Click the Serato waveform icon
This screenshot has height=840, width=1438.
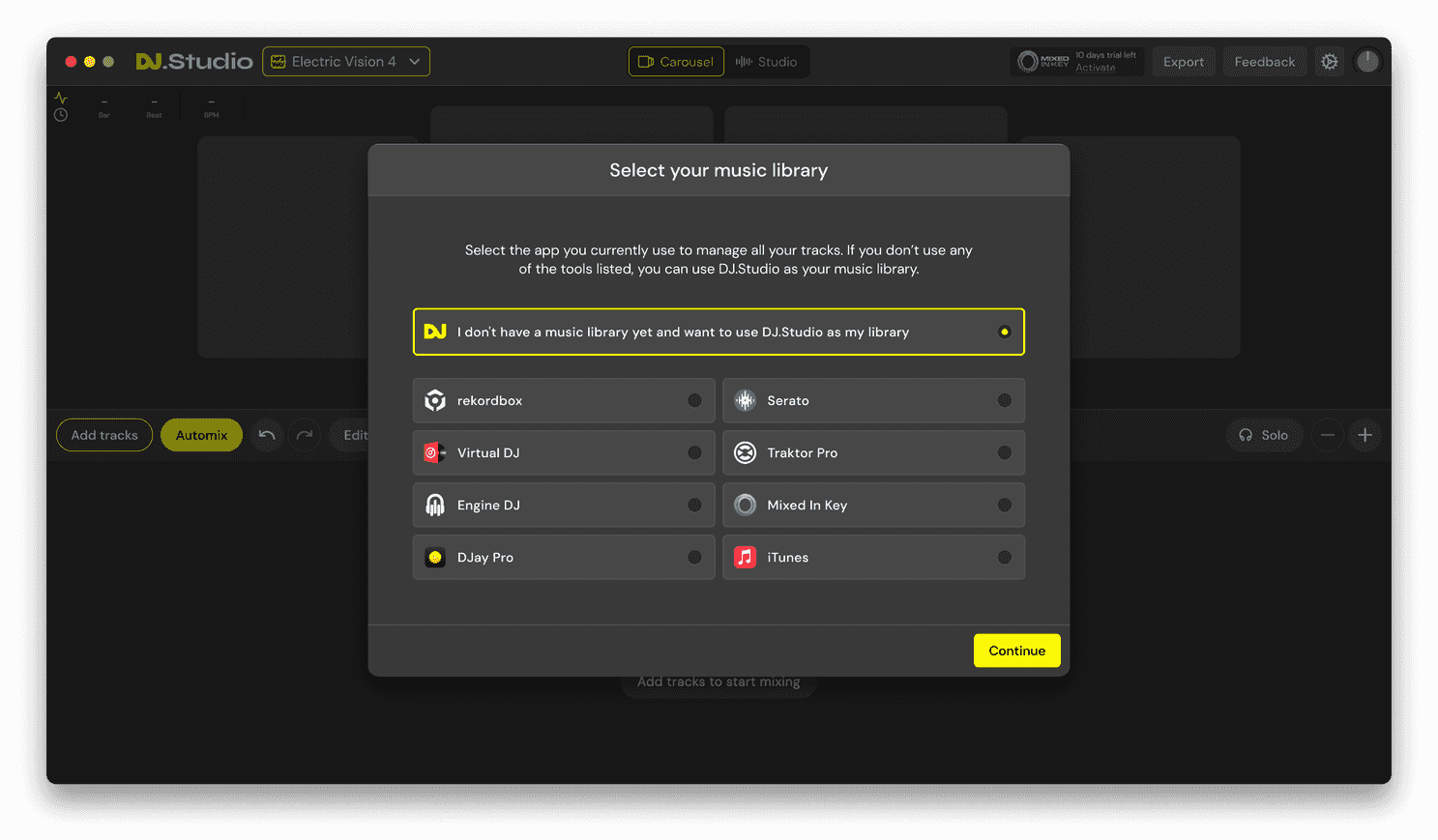[x=744, y=400]
